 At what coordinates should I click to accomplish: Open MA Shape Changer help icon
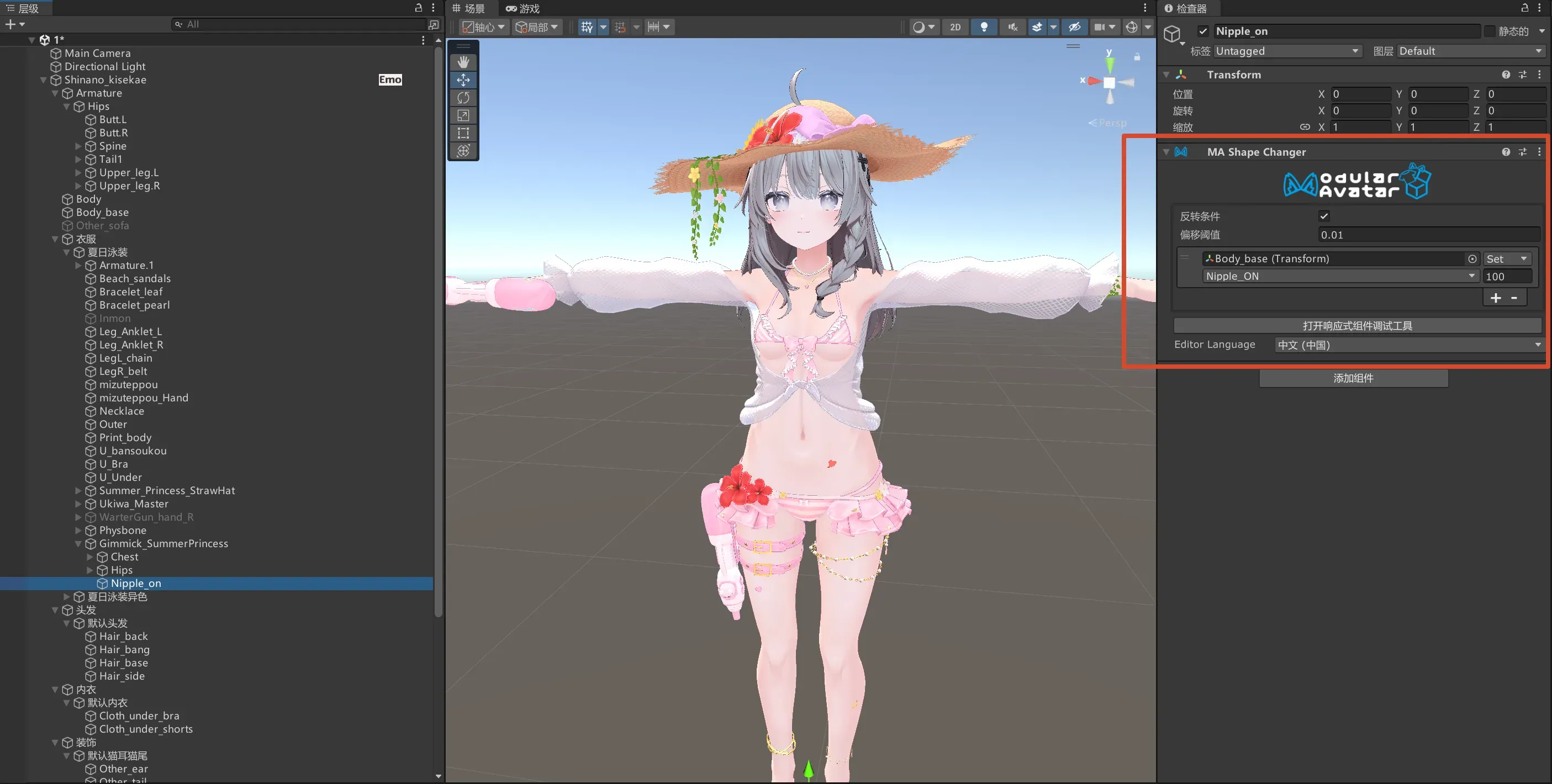pyautogui.click(x=1506, y=152)
